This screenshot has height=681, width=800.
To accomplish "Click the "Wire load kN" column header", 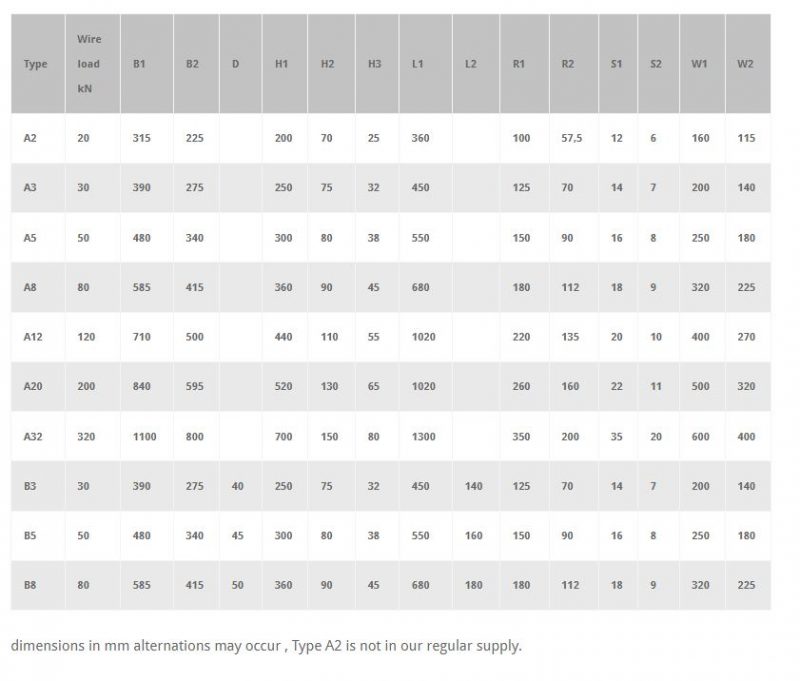I will (89, 64).
